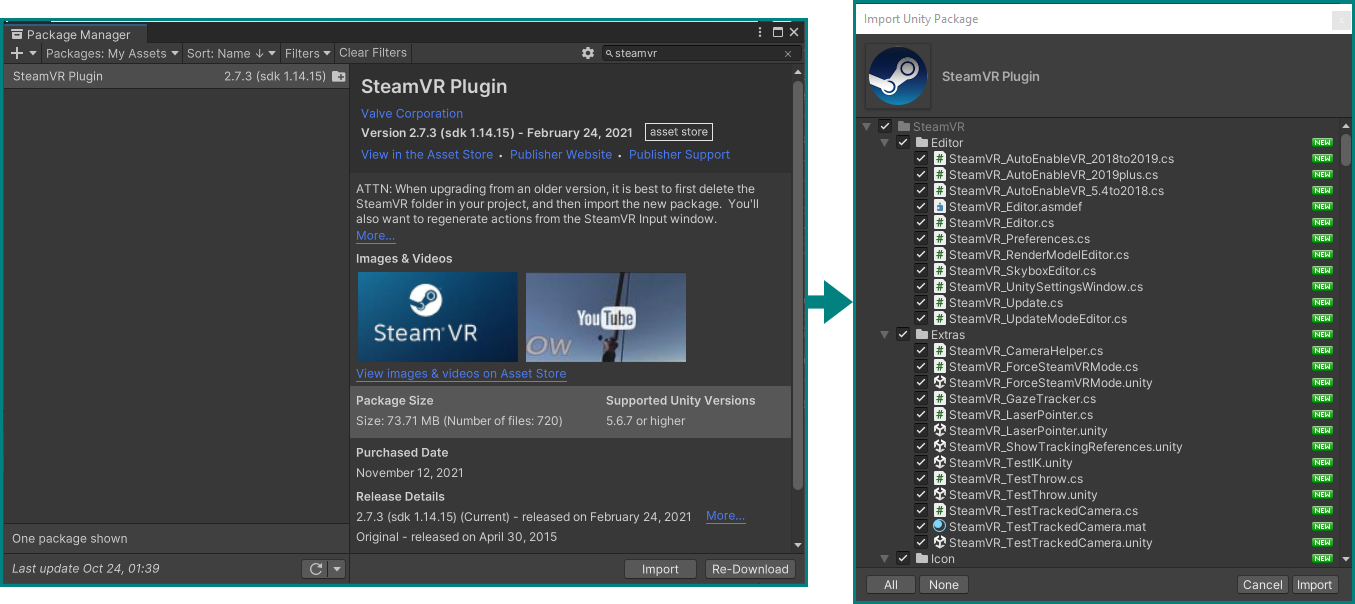Click Cancel in Import Unity Package
1355x604 pixels.
[x=1262, y=585]
